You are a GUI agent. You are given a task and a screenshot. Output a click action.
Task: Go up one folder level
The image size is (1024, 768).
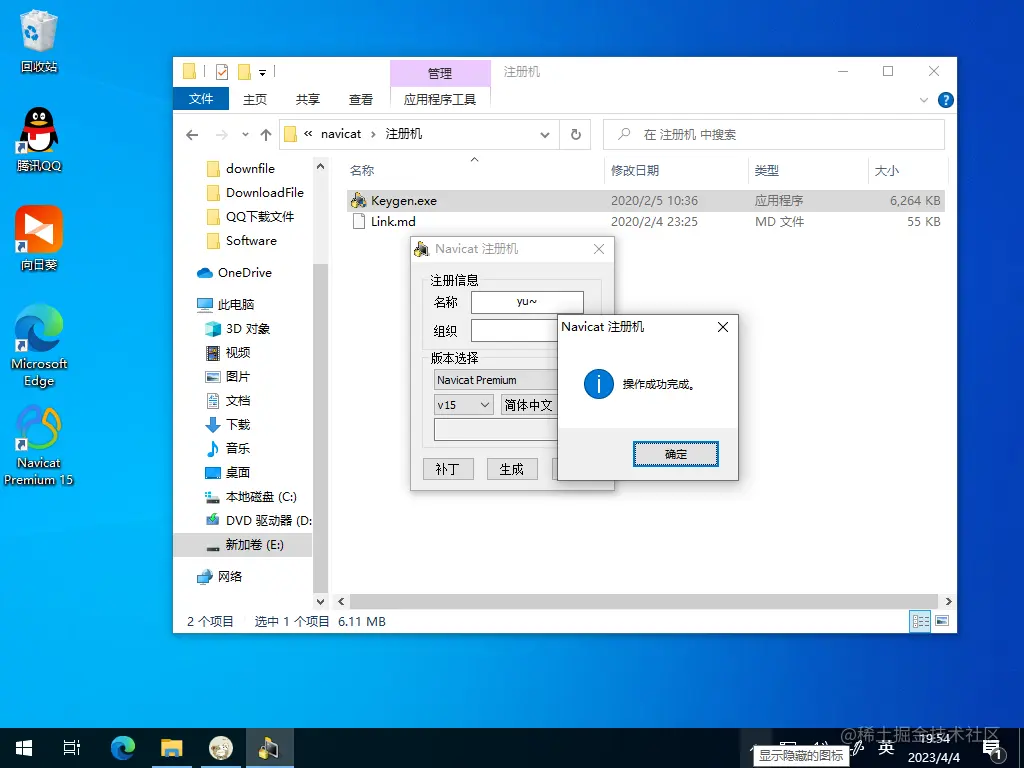coord(265,135)
